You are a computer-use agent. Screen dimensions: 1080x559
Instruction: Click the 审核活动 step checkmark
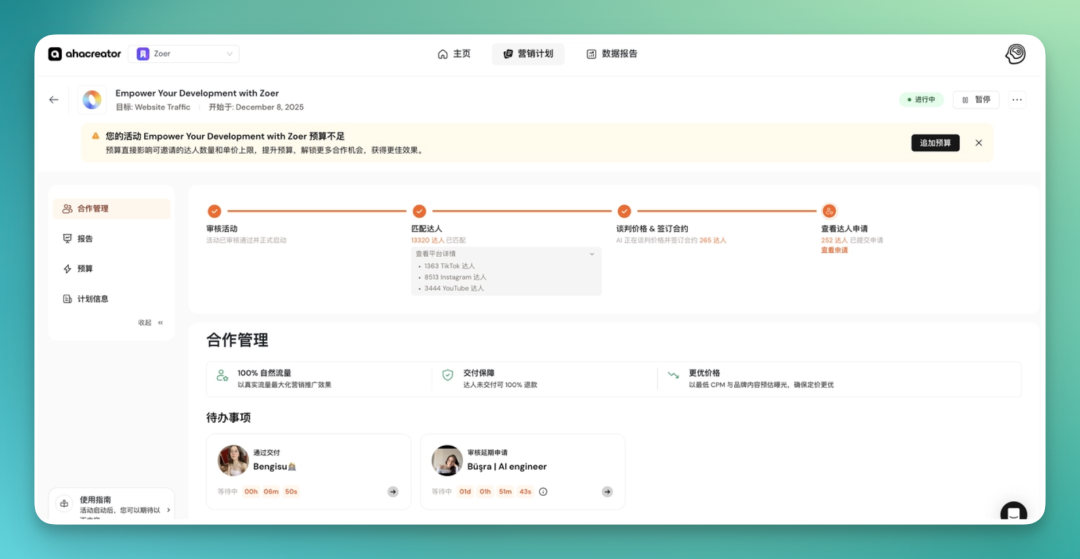pyautogui.click(x=214, y=211)
